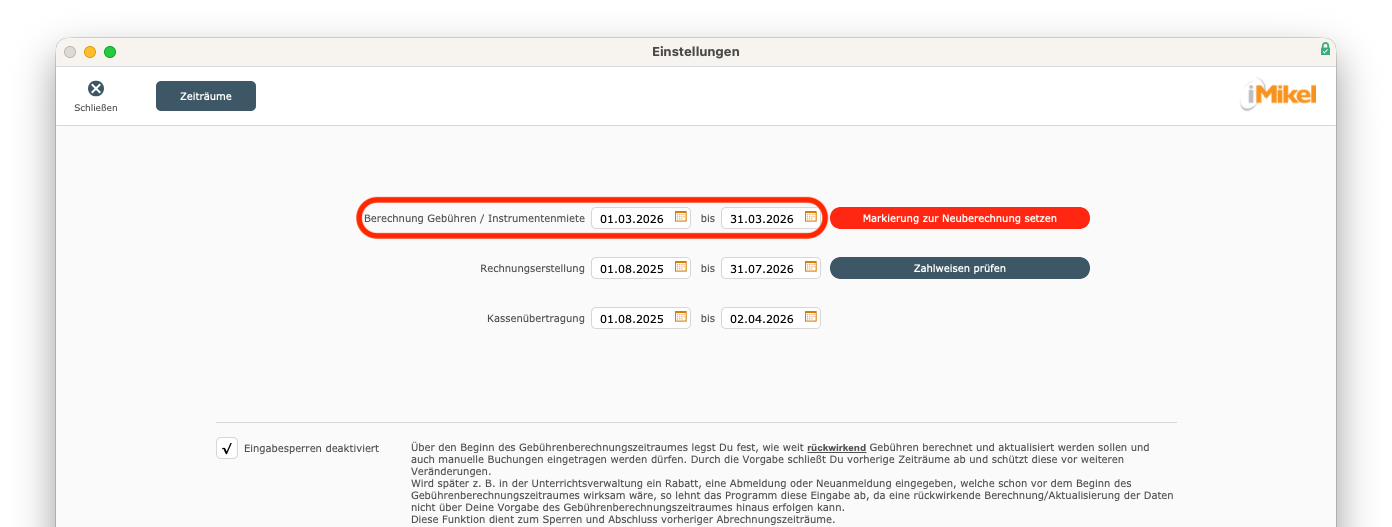Viewport: 1392px width, 527px height.
Task: Click the Schließen label
Action: [96, 108]
